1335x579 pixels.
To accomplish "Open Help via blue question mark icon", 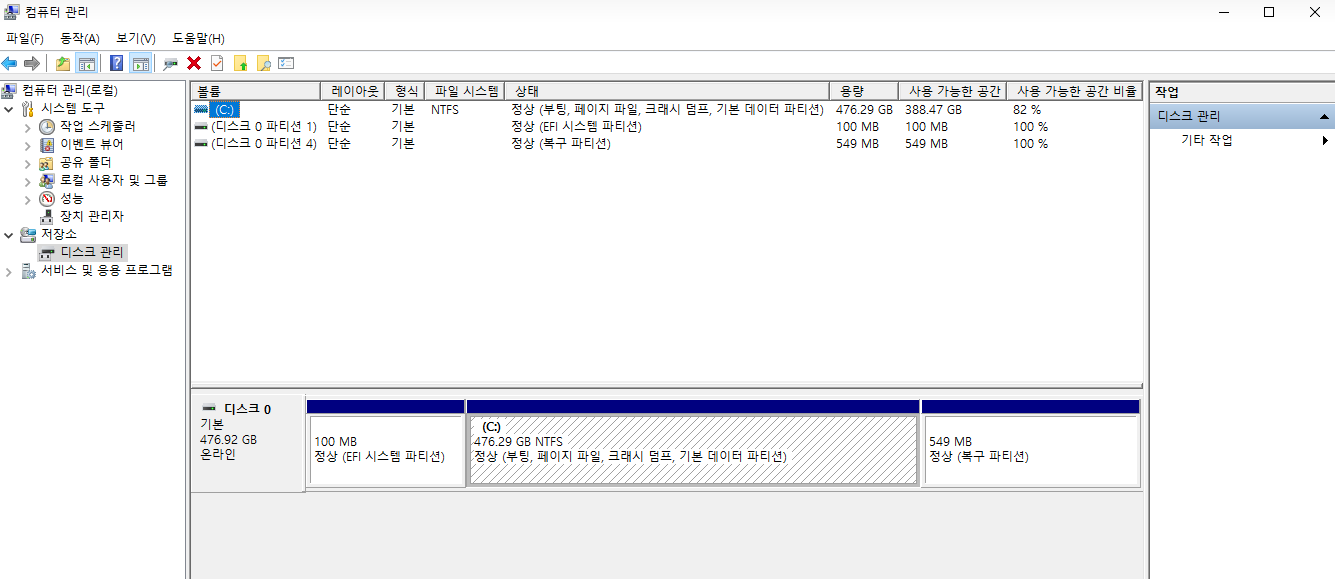I will pos(117,63).
